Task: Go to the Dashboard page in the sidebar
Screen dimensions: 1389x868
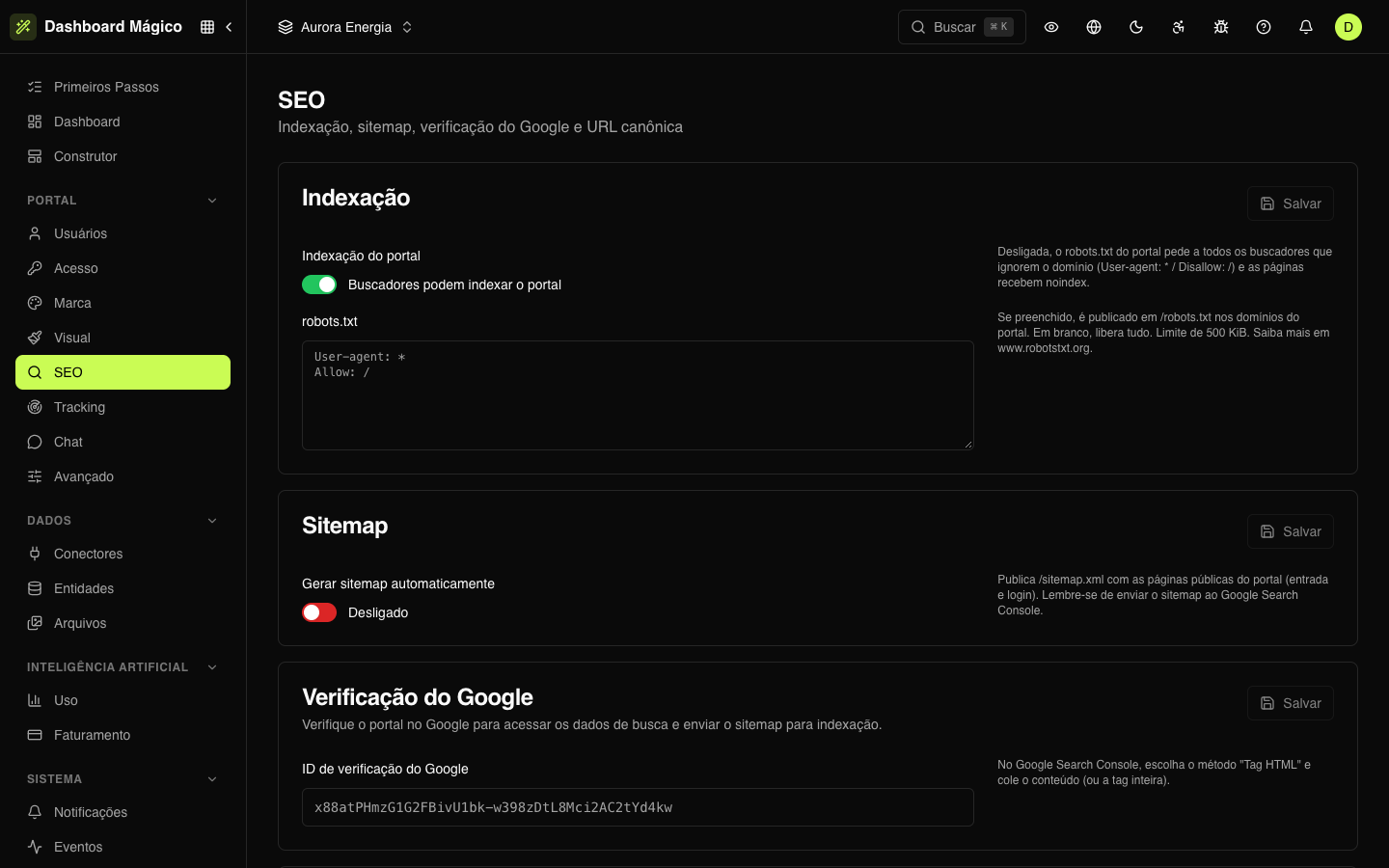Action: [123, 122]
